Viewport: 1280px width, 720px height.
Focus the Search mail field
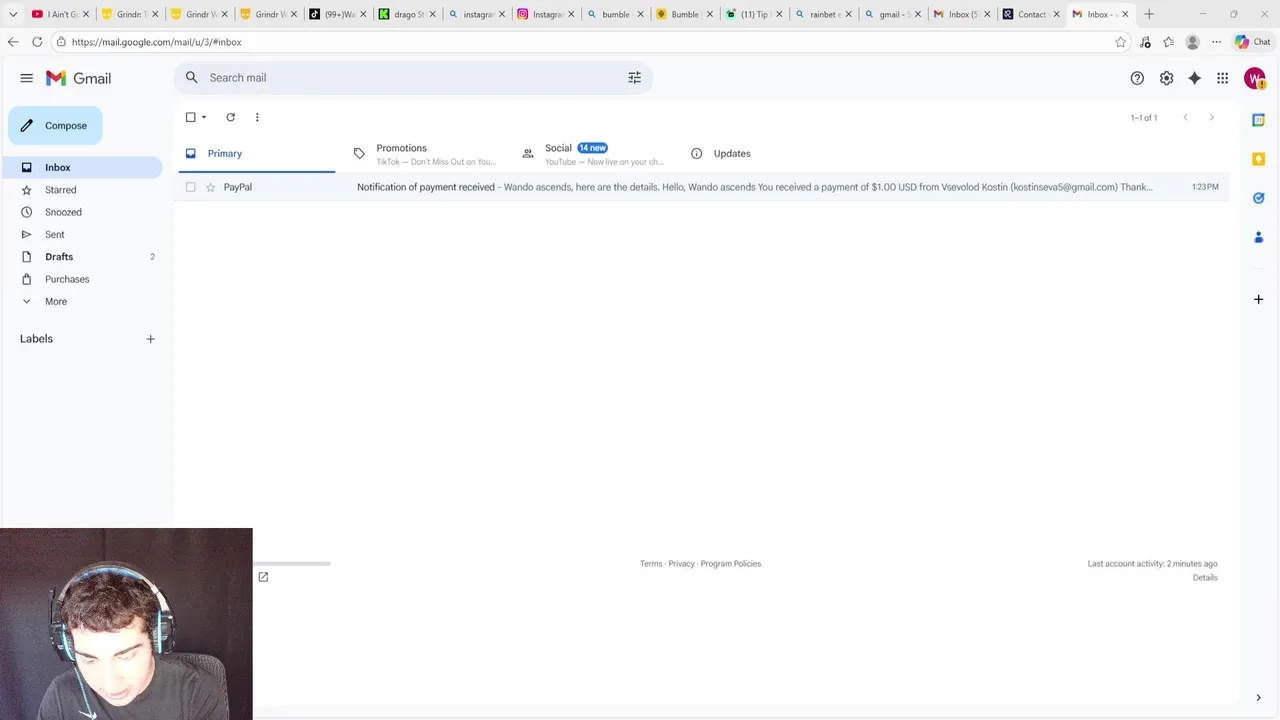[x=413, y=78]
